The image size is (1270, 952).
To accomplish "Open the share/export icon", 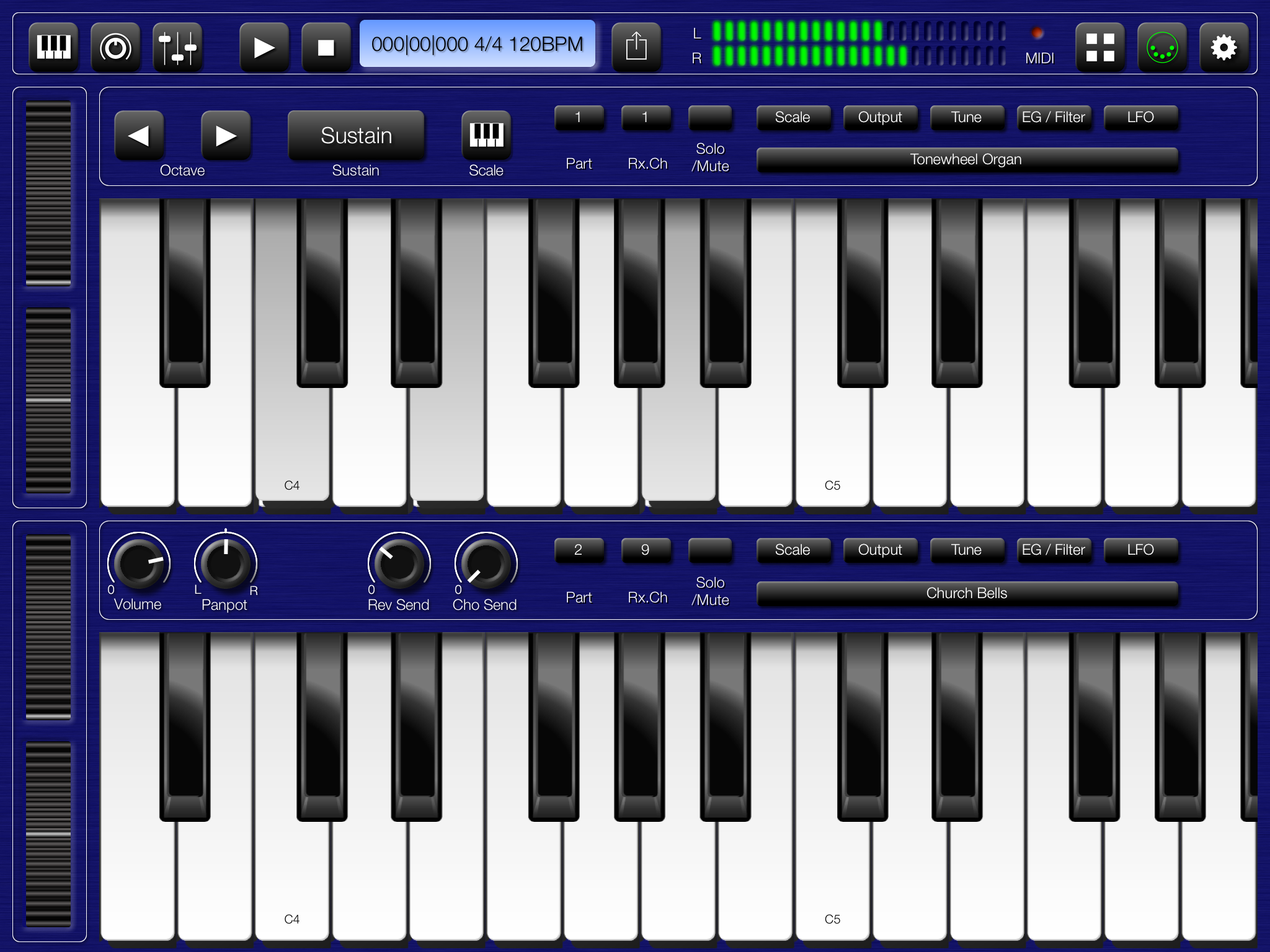I will 636,47.
